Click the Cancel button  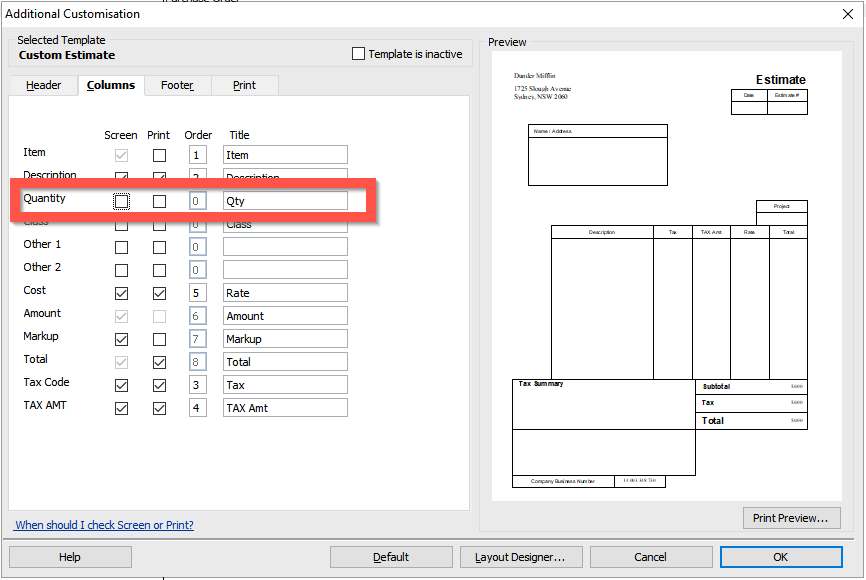click(x=651, y=557)
